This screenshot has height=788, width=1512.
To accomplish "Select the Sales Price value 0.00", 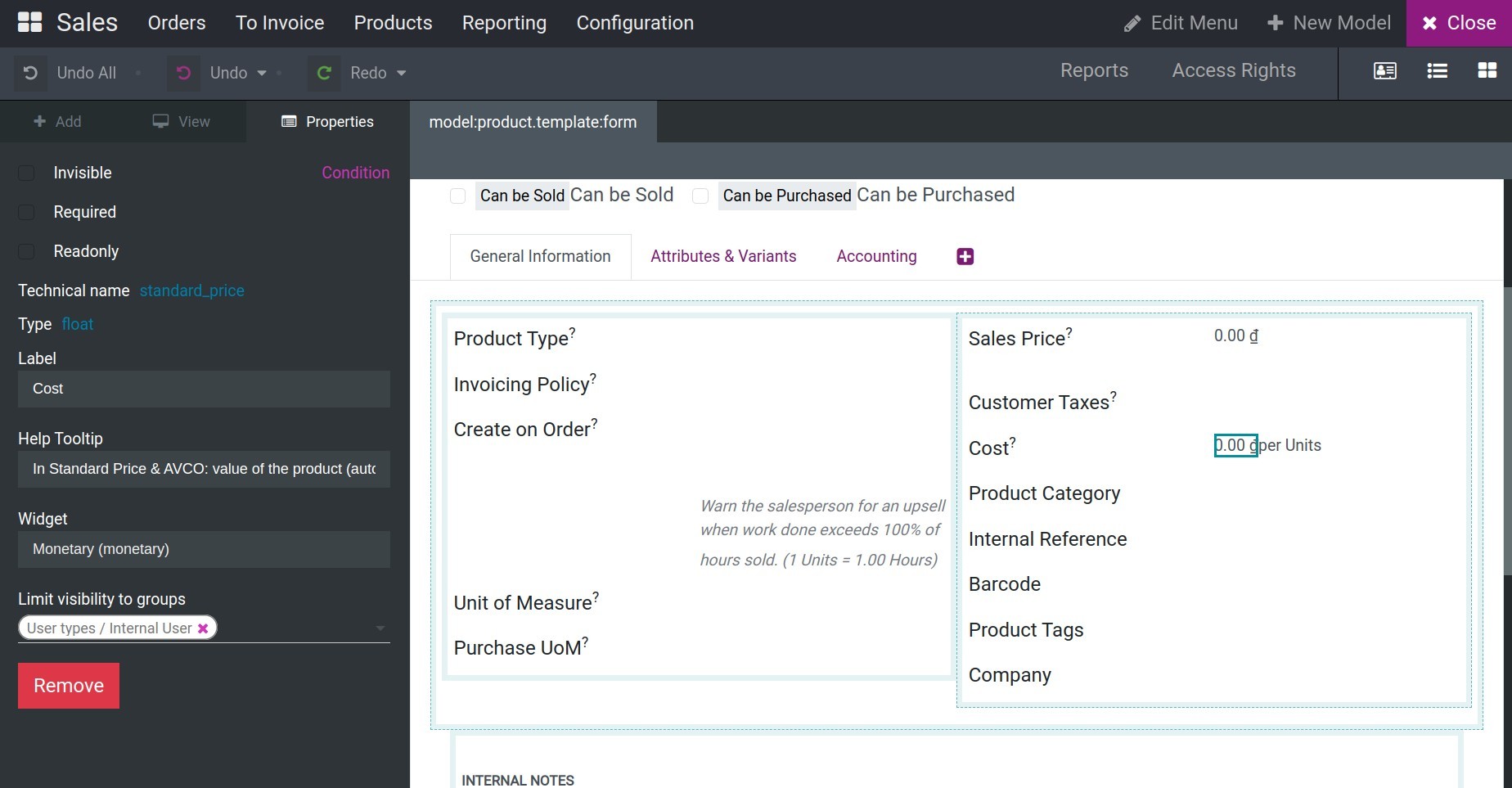I will 1235,335.
